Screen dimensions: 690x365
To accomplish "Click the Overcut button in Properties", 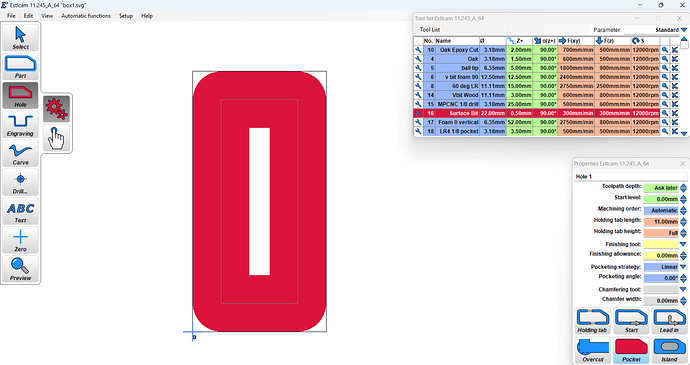I will click(x=592, y=350).
